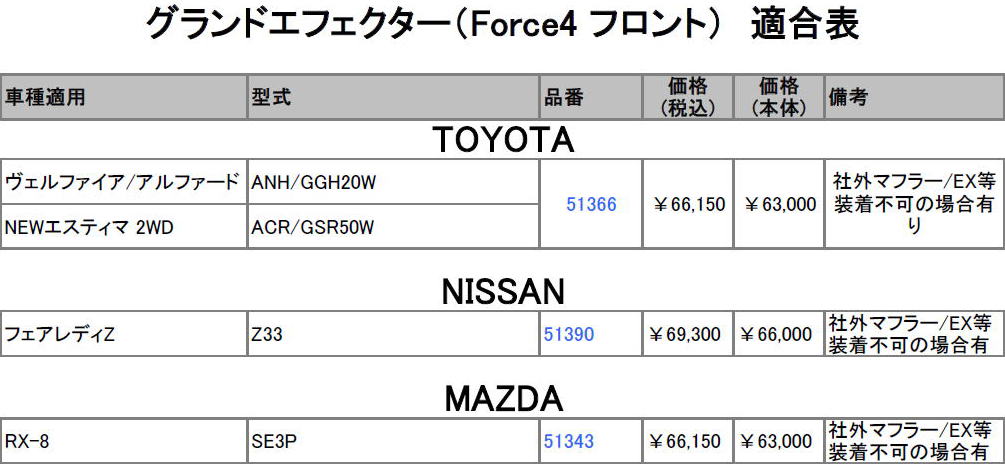Click the MAZDA section heading
The image size is (1005, 464).
503,400
